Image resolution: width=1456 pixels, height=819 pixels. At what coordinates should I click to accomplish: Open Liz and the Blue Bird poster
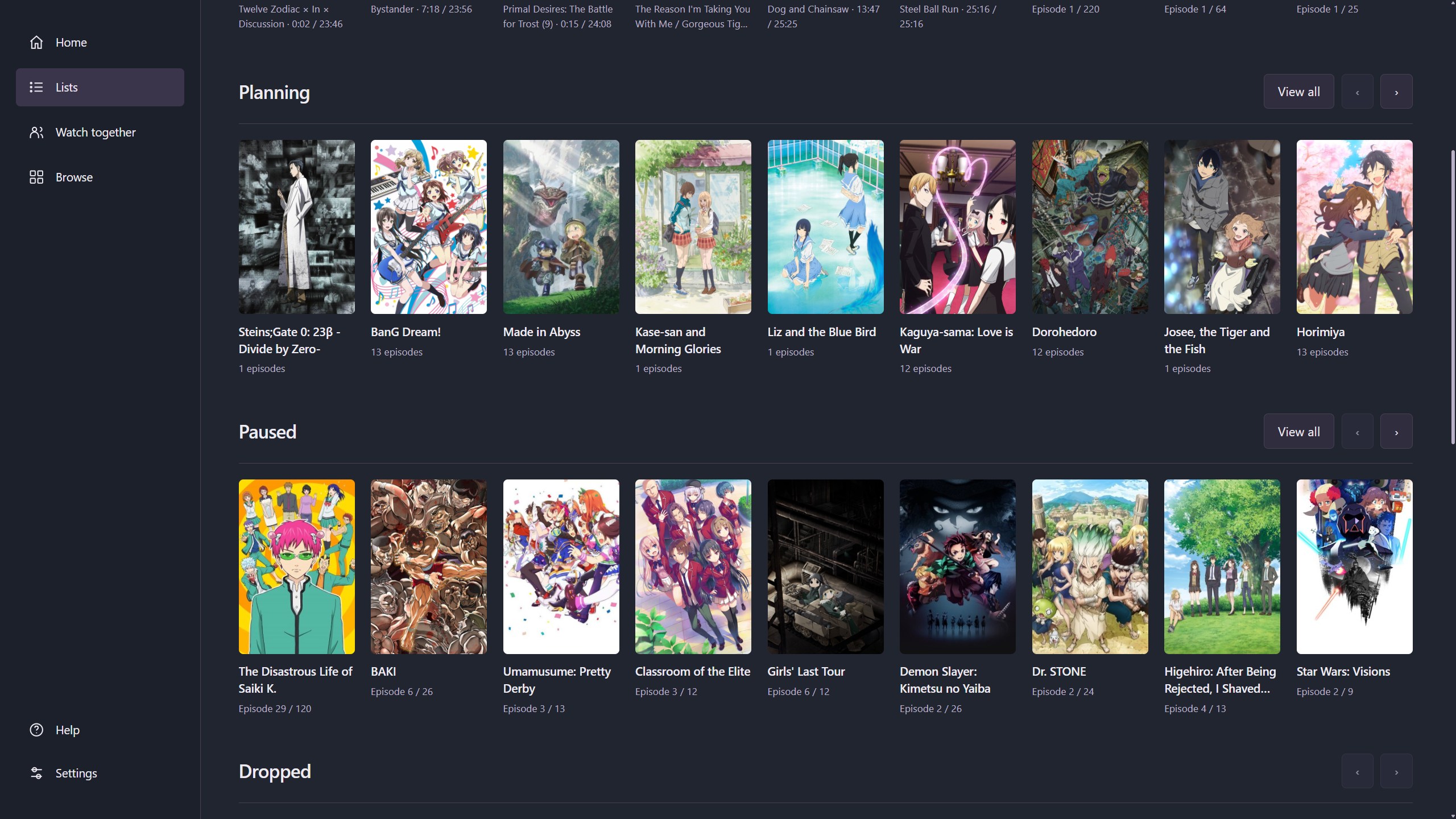click(826, 227)
